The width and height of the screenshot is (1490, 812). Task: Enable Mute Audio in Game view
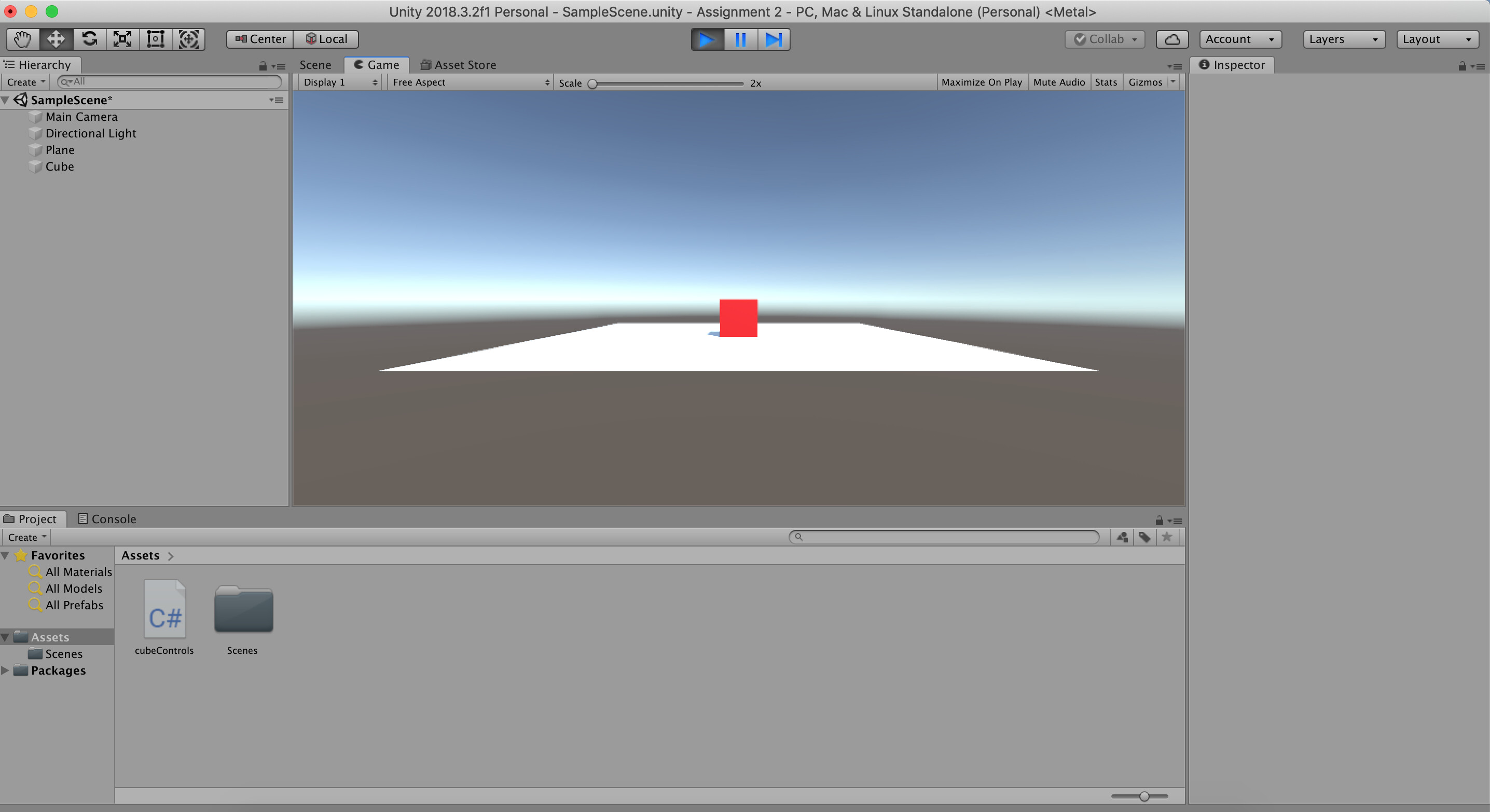click(1058, 82)
